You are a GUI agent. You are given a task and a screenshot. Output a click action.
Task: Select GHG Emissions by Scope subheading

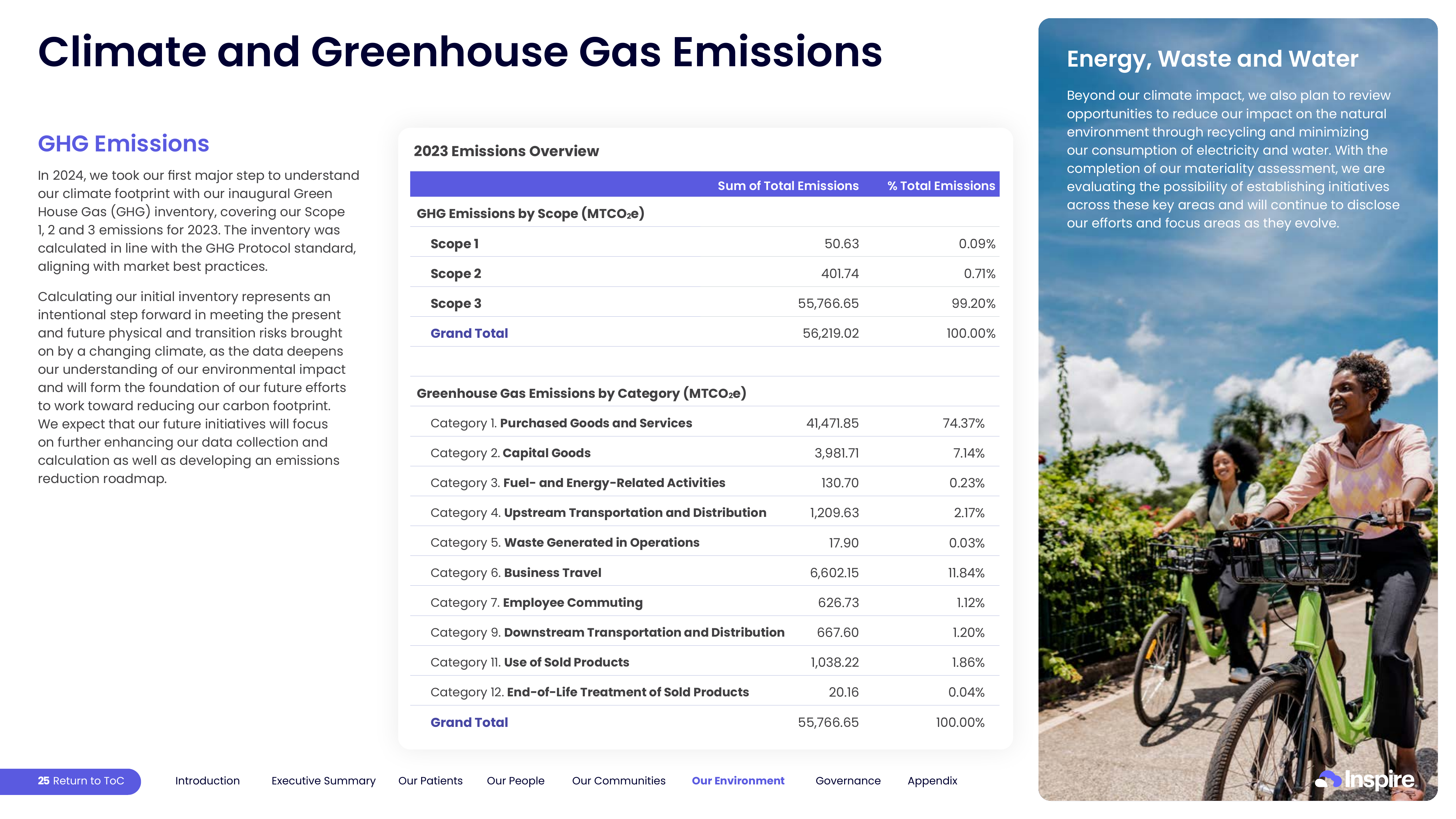tap(530, 214)
